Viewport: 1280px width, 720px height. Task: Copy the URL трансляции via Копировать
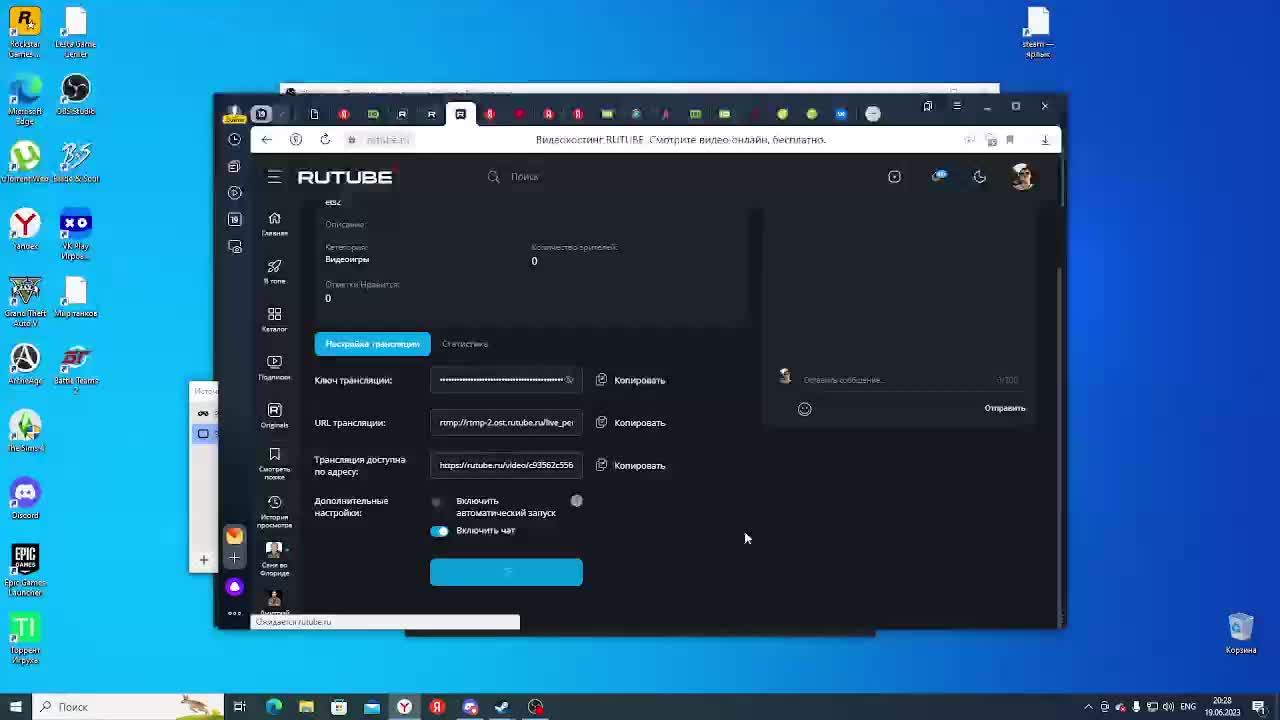(x=631, y=423)
